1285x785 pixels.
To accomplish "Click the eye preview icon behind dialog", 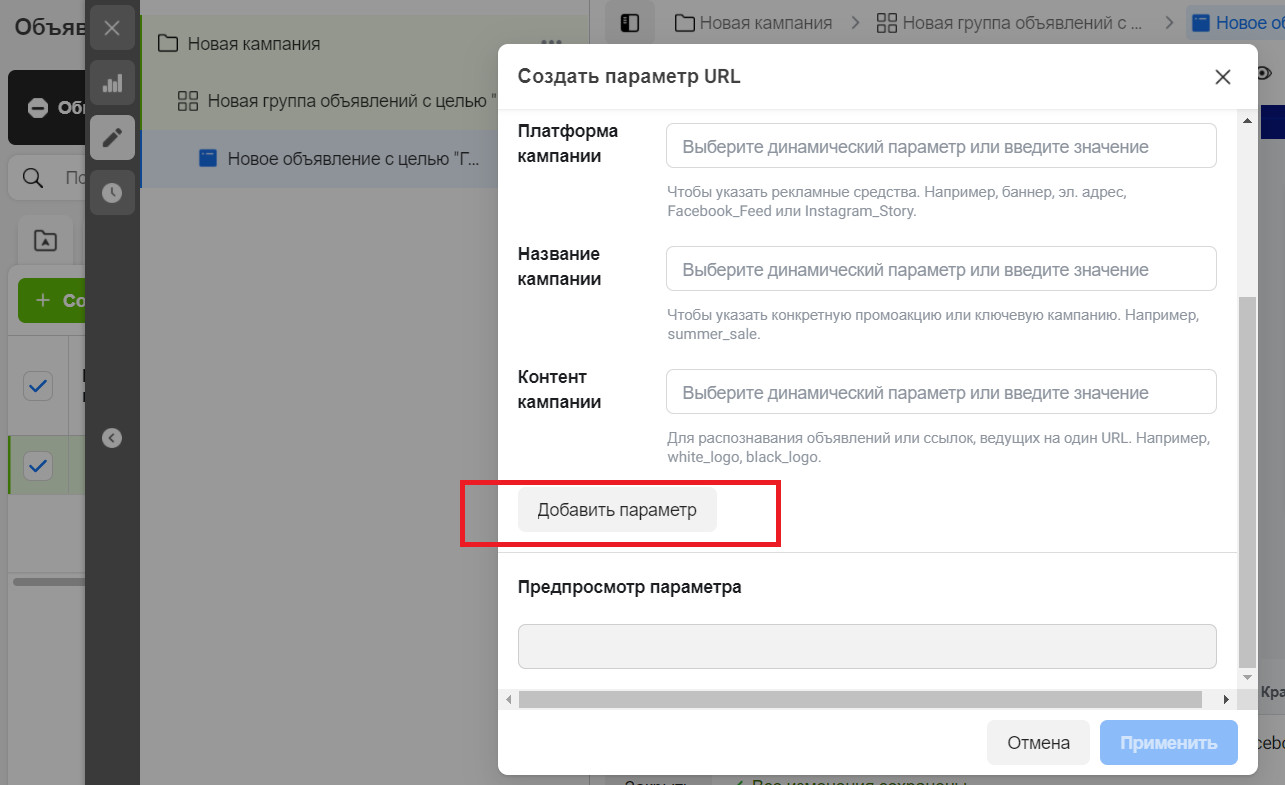I will 1265,73.
